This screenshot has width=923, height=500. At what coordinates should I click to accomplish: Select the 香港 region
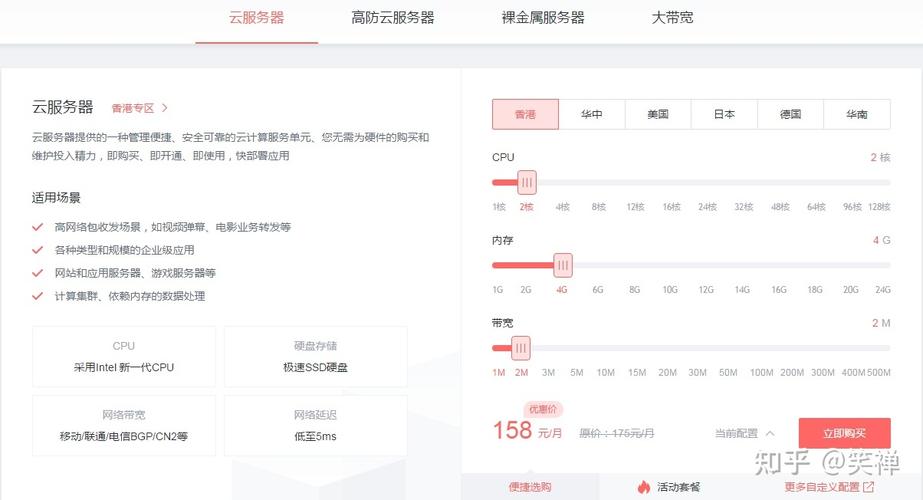(525, 114)
